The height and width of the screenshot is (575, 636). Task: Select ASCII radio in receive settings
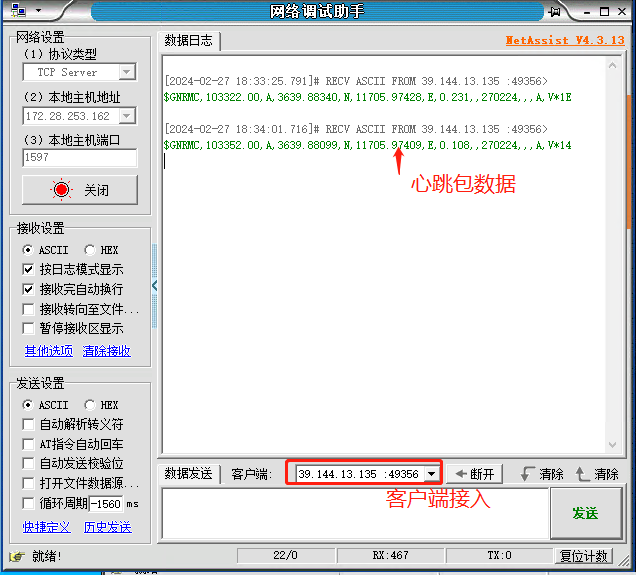coord(28,250)
